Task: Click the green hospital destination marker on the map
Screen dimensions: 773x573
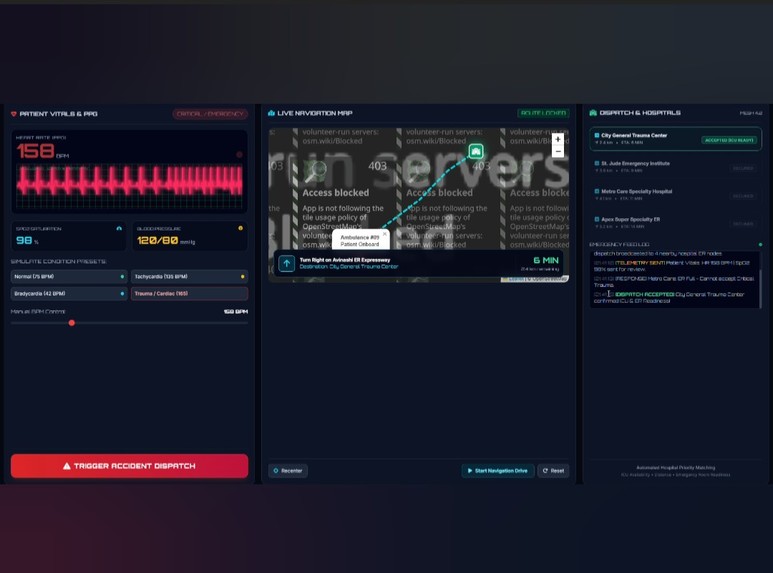Action: tap(476, 151)
